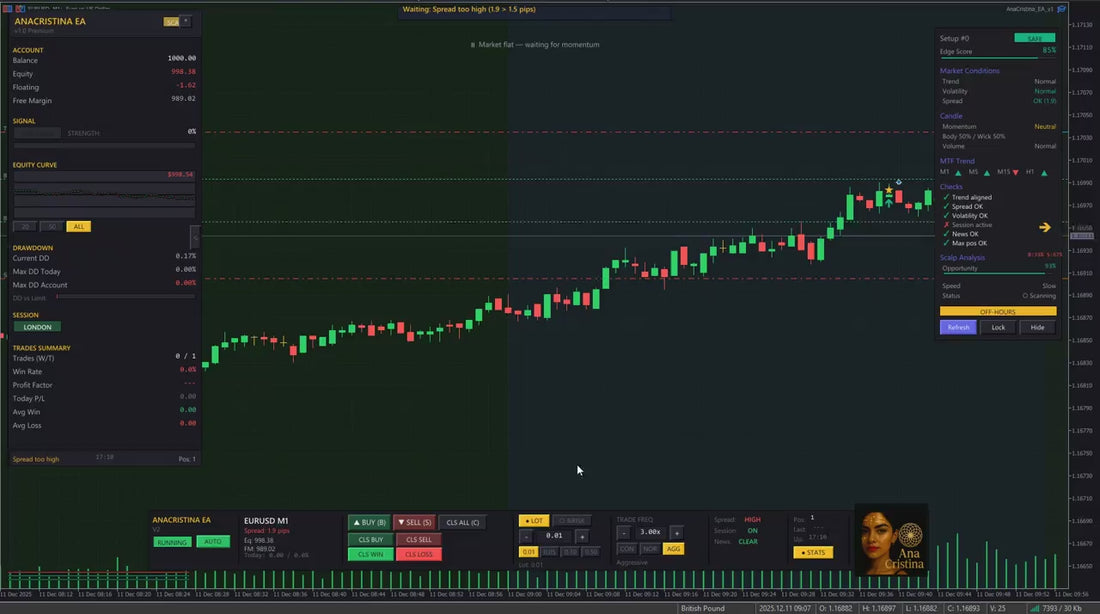This screenshot has height=614, width=1100.
Task: Click the M15 red down-trend triangle
Action: coord(1016,172)
